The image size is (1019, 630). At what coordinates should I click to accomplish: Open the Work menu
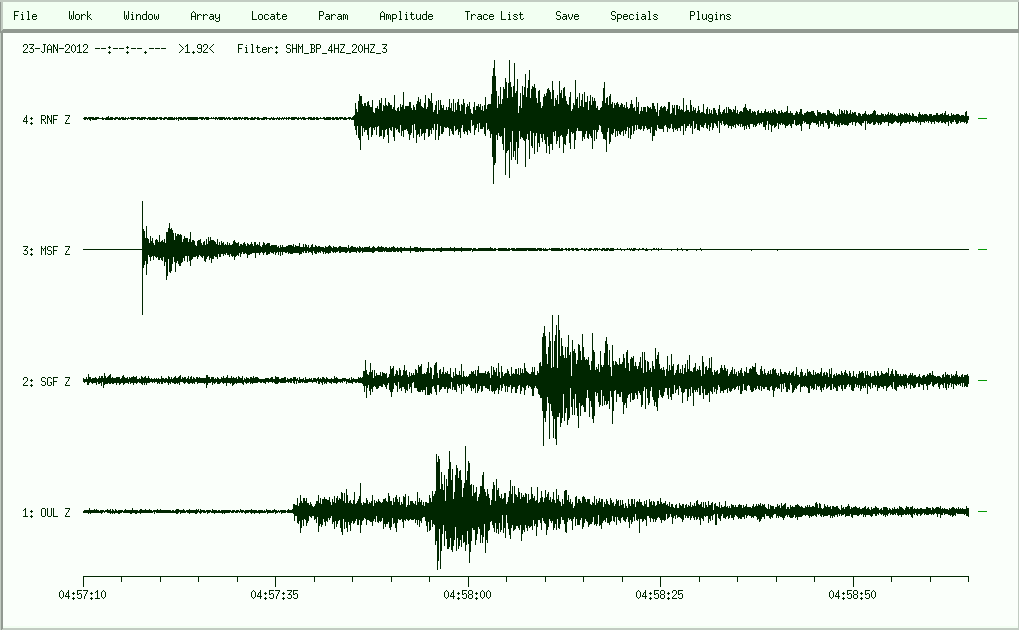[x=80, y=16]
